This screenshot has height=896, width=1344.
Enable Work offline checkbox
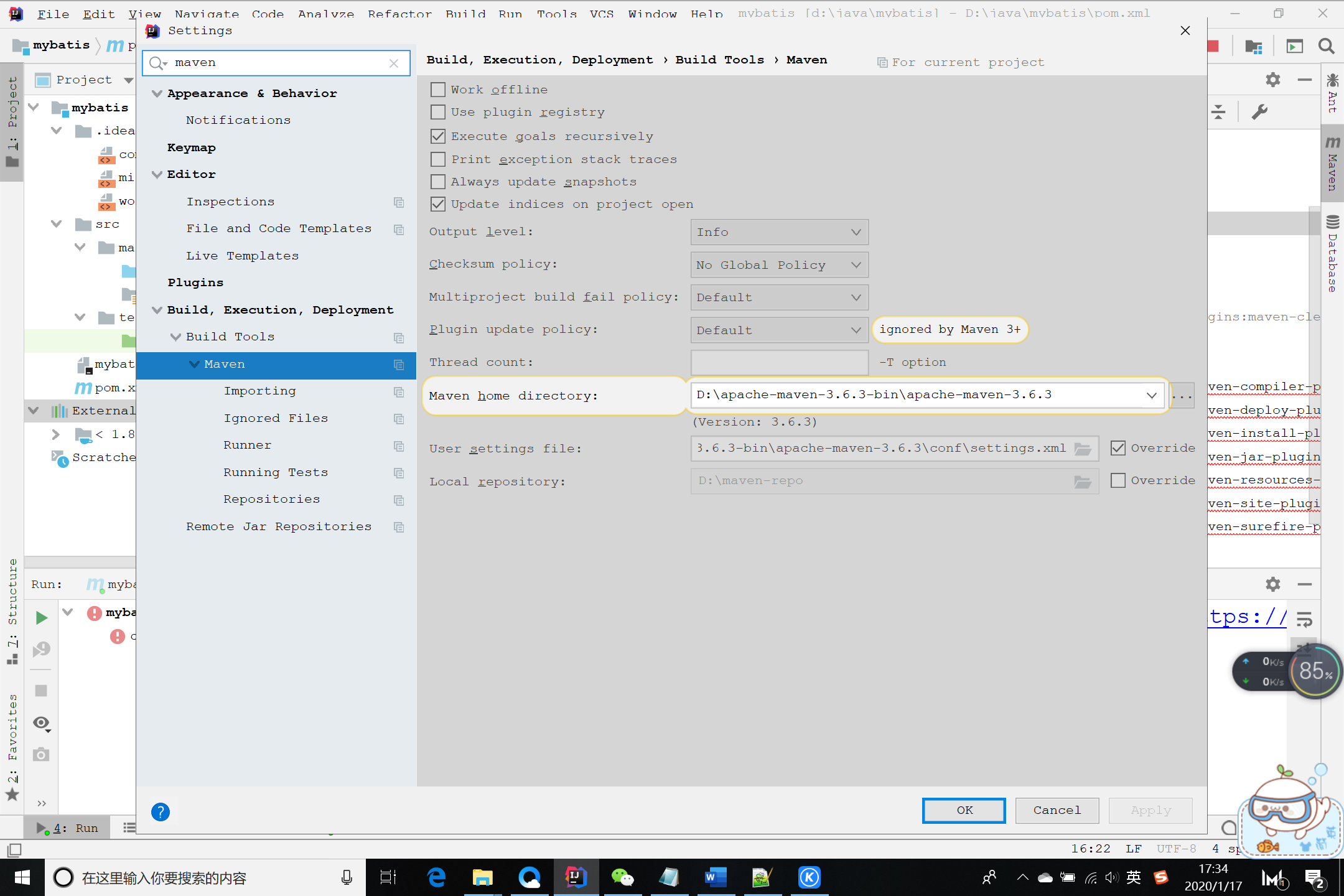click(x=438, y=90)
